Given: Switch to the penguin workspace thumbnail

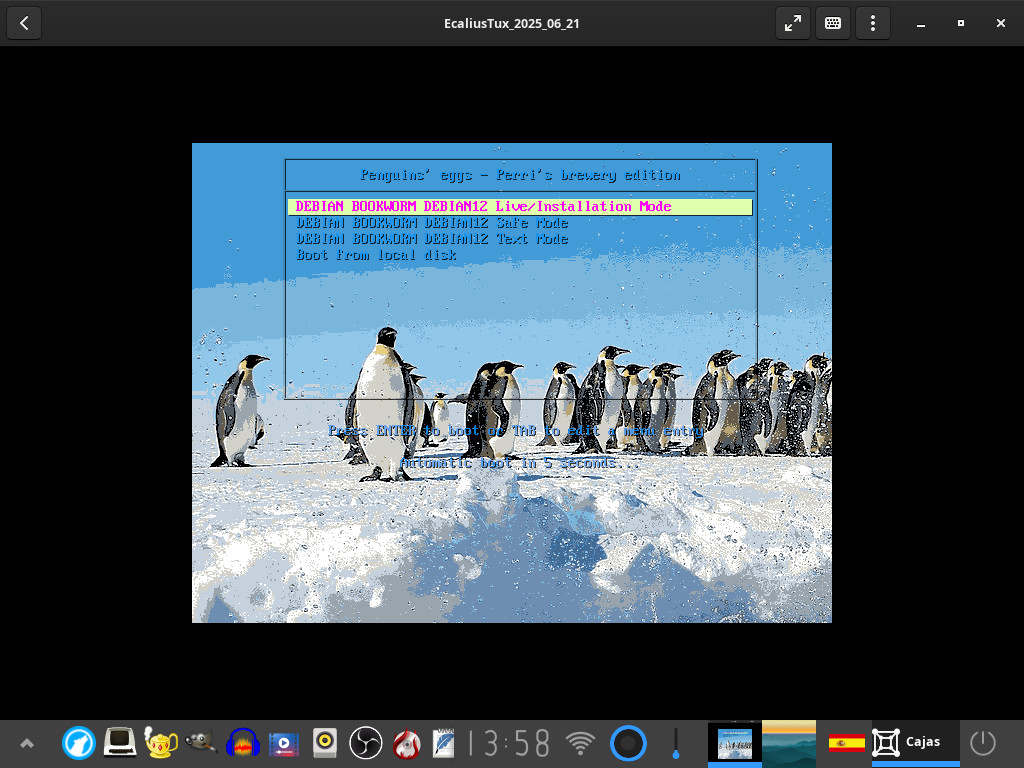Looking at the screenshot, I should pyautogui.click(x=735, y=744).
